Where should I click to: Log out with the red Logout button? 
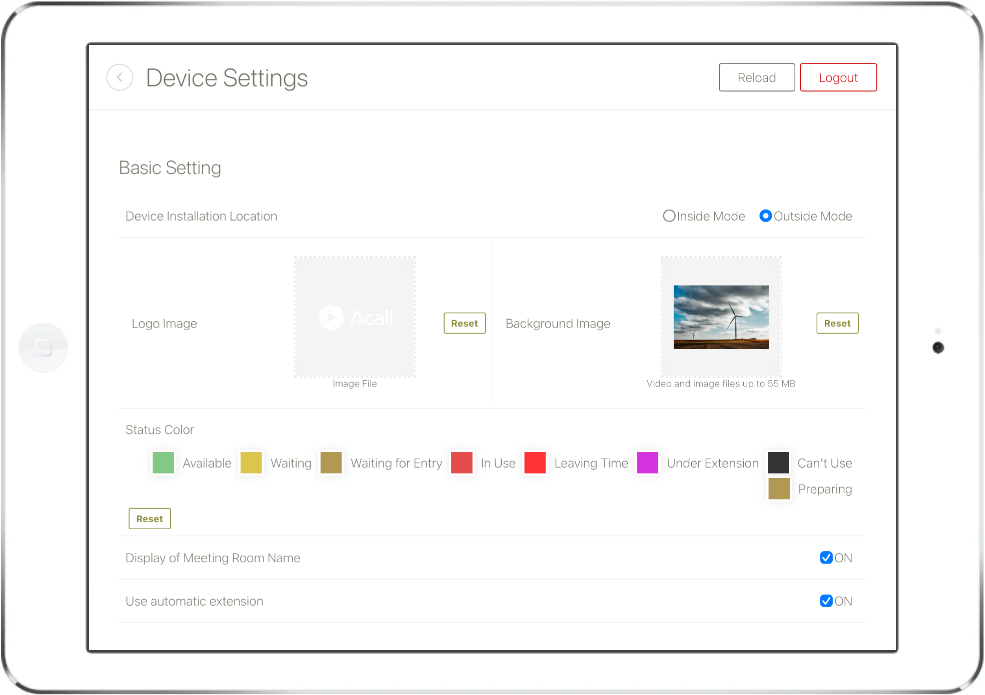pyautogui.click(x=838, y=77)
